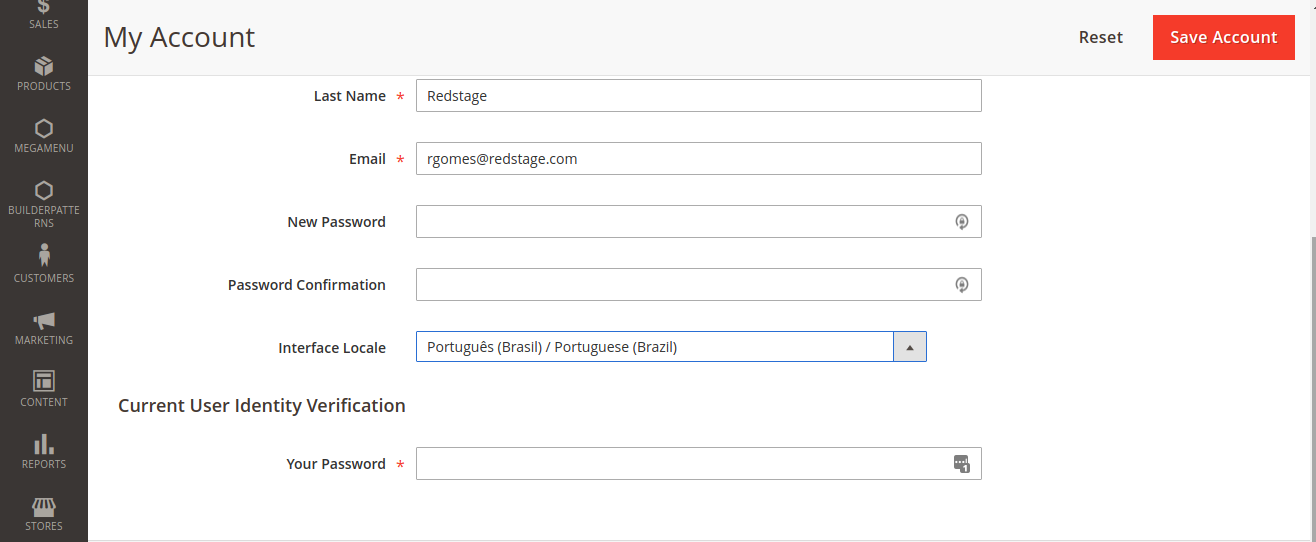
Task: Click the autofill icon in Your Password
Action: (962, 464)
